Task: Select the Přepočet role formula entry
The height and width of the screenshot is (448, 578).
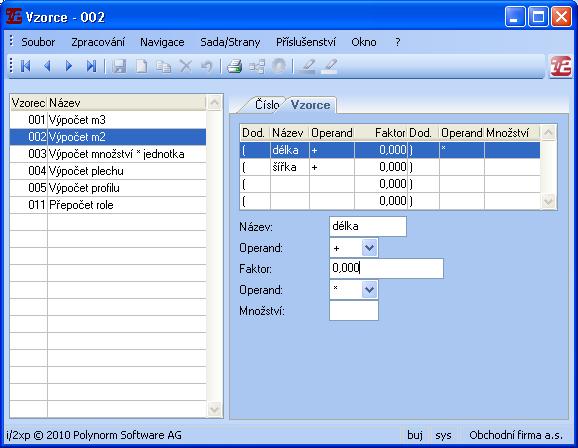Action: click(108, 205)
